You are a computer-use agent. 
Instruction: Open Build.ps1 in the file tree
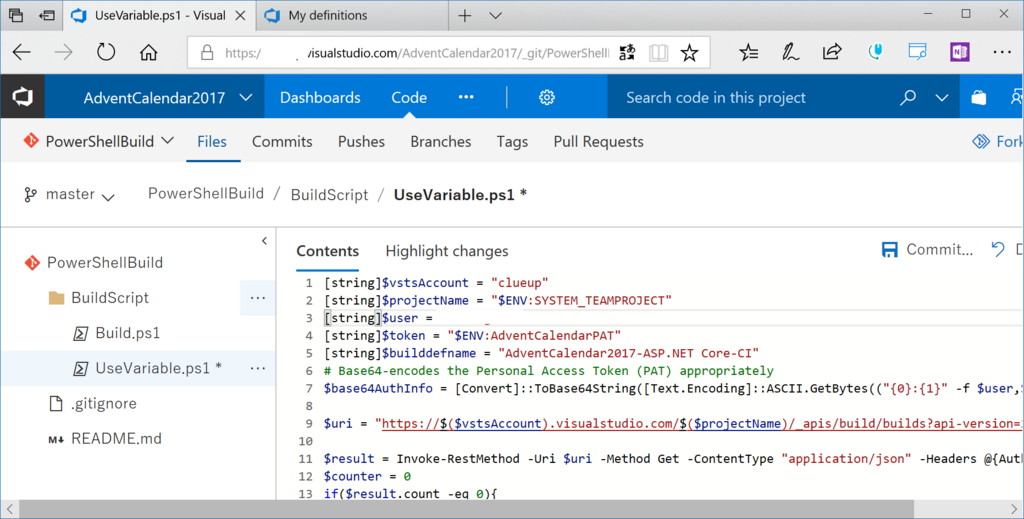coord(127,333)
